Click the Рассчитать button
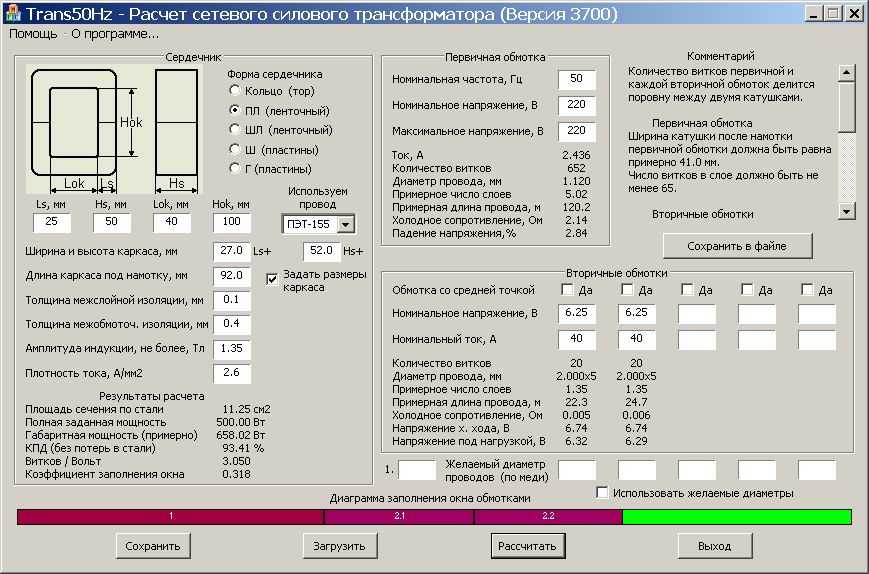The height and width of the screenshot is (574, 869). coord(528,546)
